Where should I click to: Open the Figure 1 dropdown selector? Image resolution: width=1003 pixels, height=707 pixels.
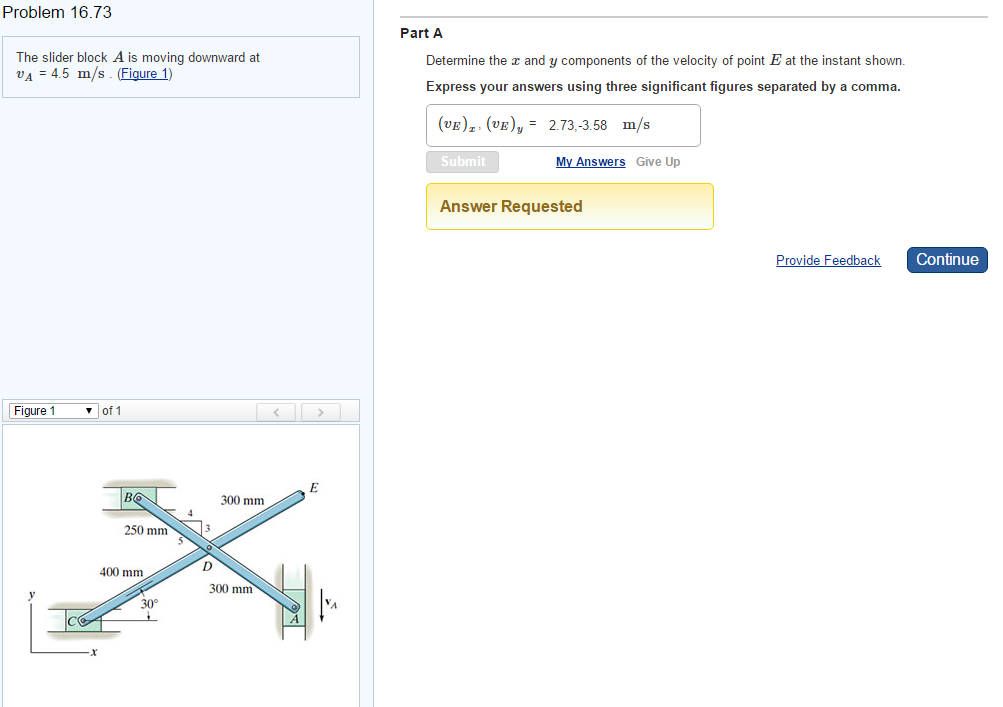53,410
